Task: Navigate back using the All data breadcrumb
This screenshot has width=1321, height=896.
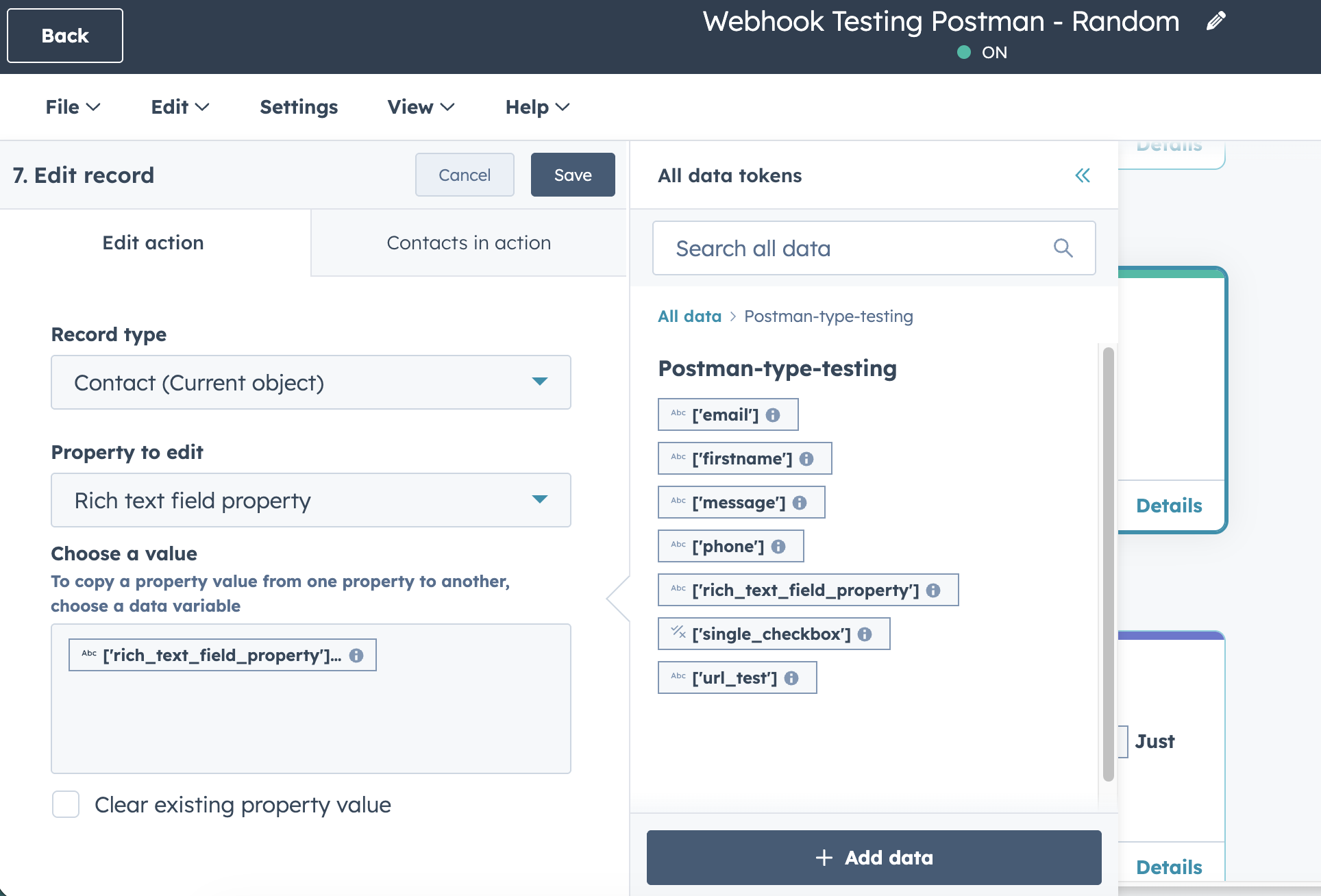Action: [689, 316]
